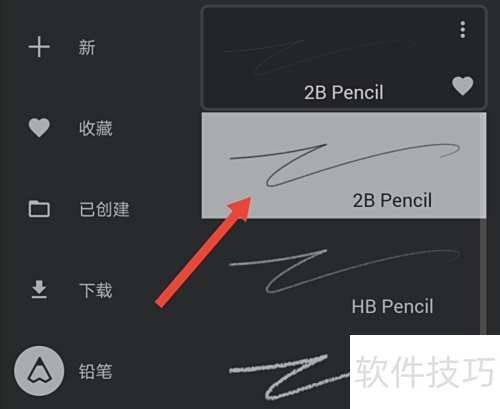500x409 pixels.
Task: Toggle favorite heart on 2B Pencil card
Action: pos(463,86)
